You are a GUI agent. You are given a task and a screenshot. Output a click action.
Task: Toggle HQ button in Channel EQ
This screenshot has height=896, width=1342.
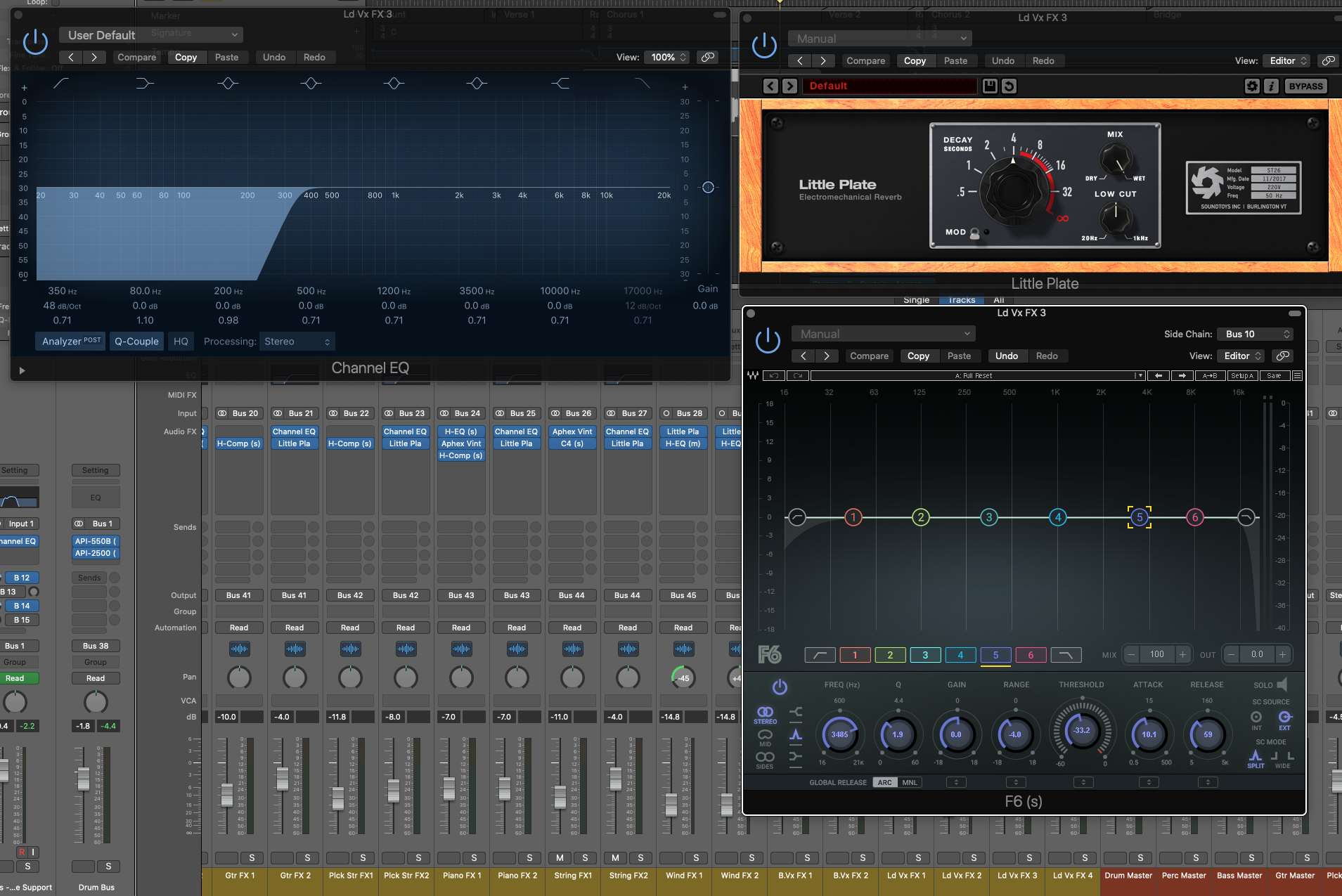181,341
